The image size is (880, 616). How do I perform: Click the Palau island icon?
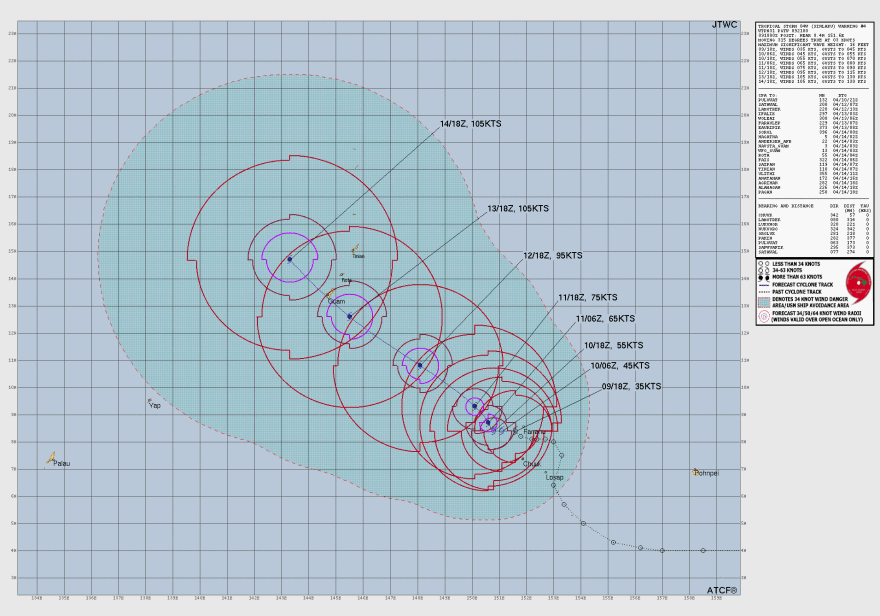(49, 459)
